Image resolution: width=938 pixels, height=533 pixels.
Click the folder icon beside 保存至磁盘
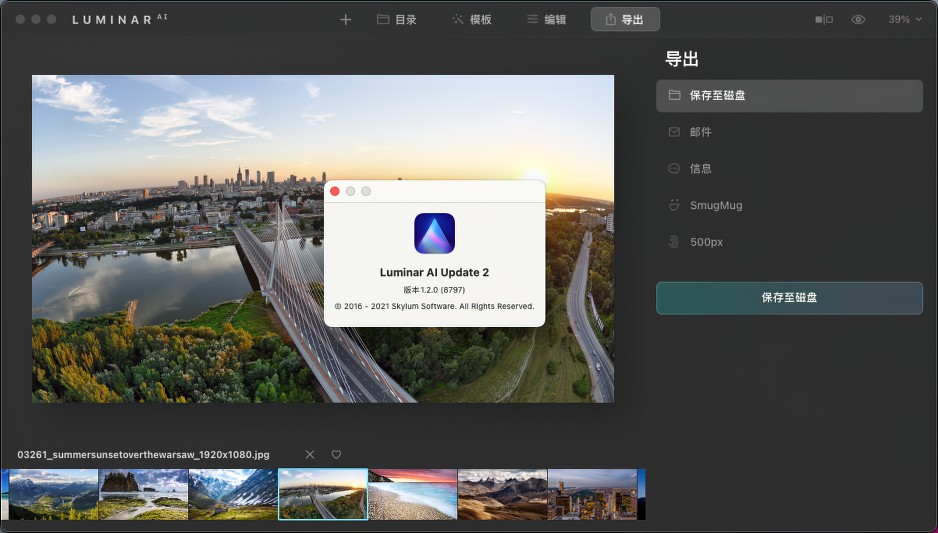click(x=674, y=95)
